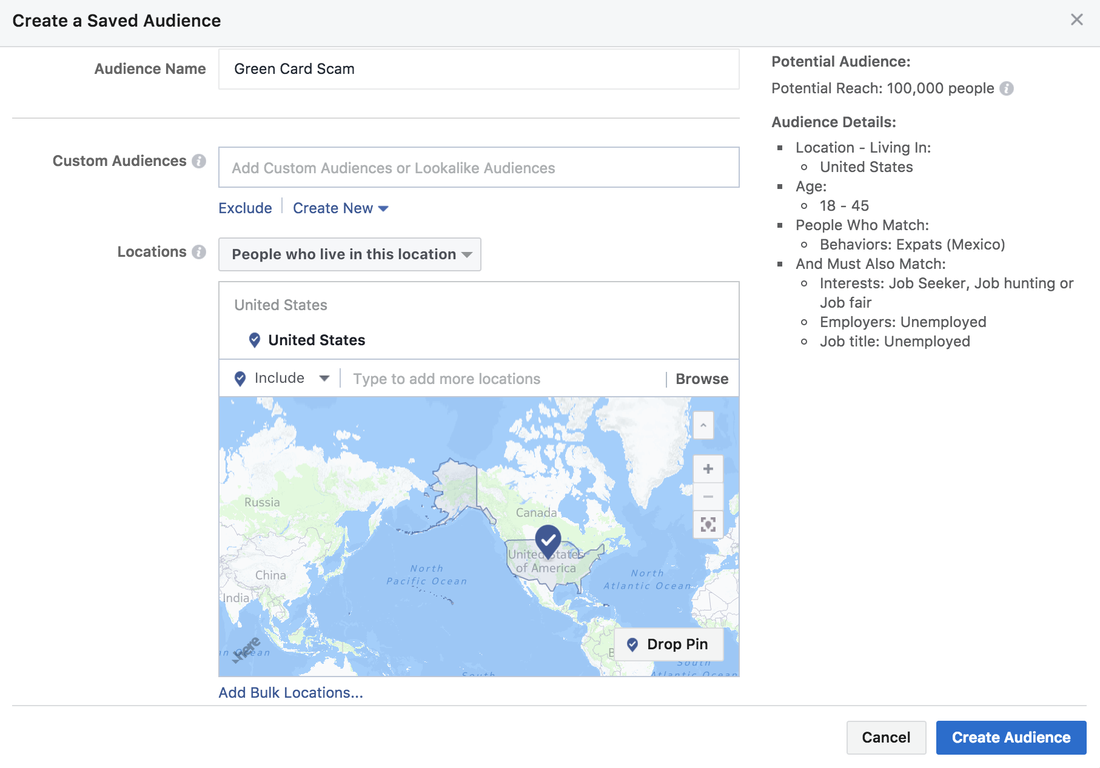Image resolution: width=1100 pixels, height=768 pixels.
Task: Collapse the map with the chevron button
Action: point(703,425)
